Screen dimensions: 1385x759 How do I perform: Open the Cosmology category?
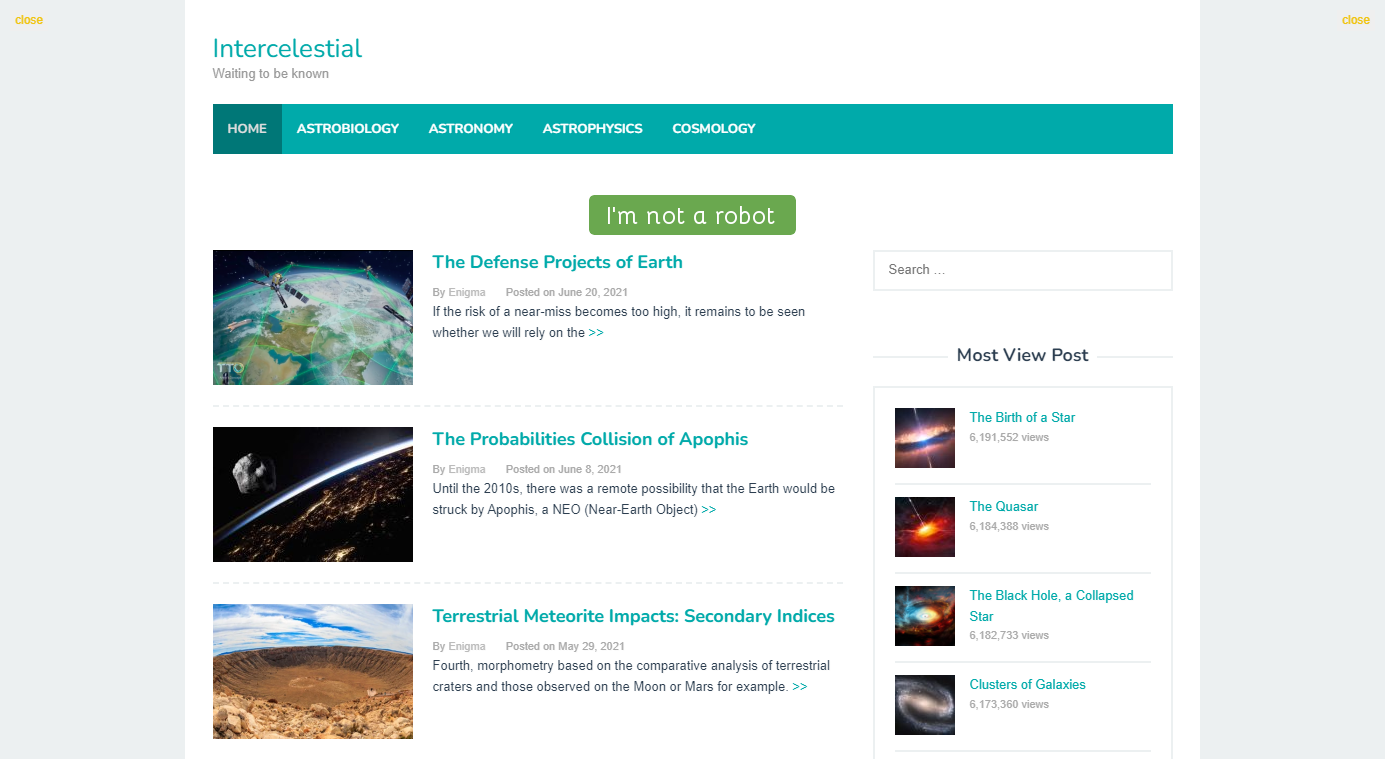click(x=714, y=129)
